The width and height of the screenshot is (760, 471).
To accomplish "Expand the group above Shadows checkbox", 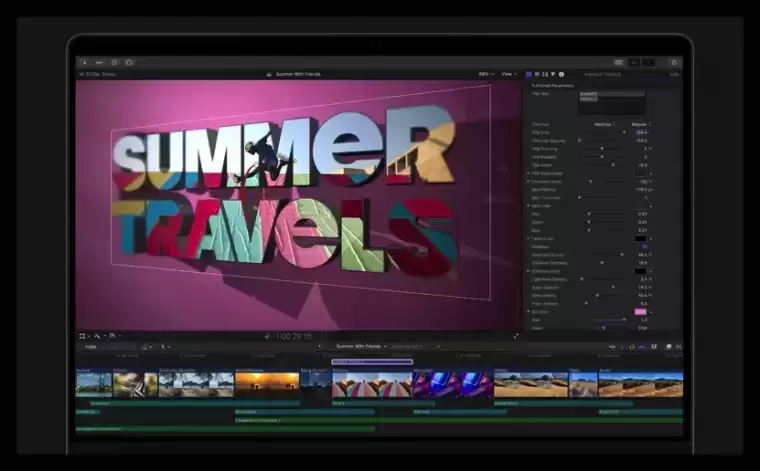I will click(x=528, y=238).
